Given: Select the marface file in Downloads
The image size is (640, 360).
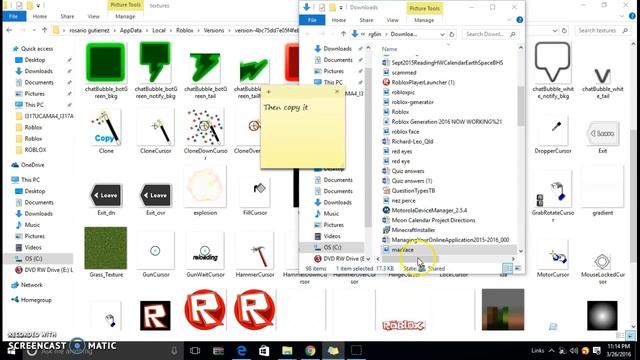Looking at the screenshot, I should (402, 249).
